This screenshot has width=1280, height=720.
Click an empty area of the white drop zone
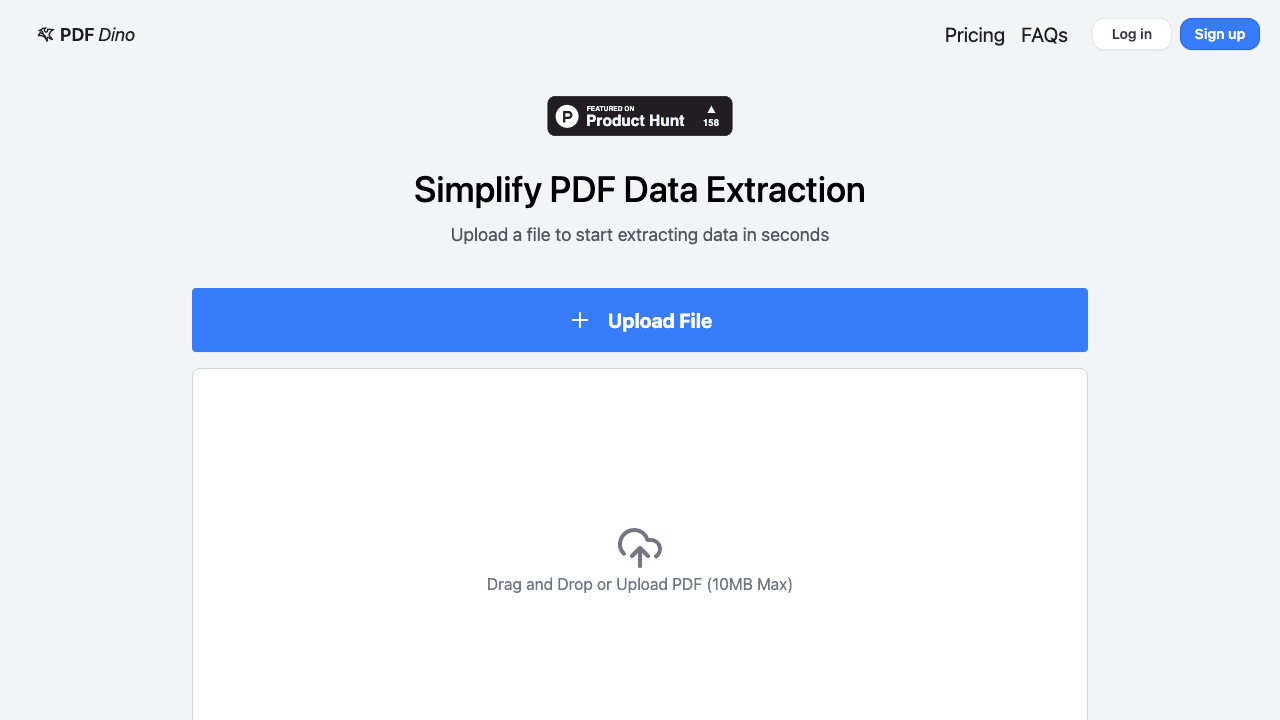click(400, 450)
